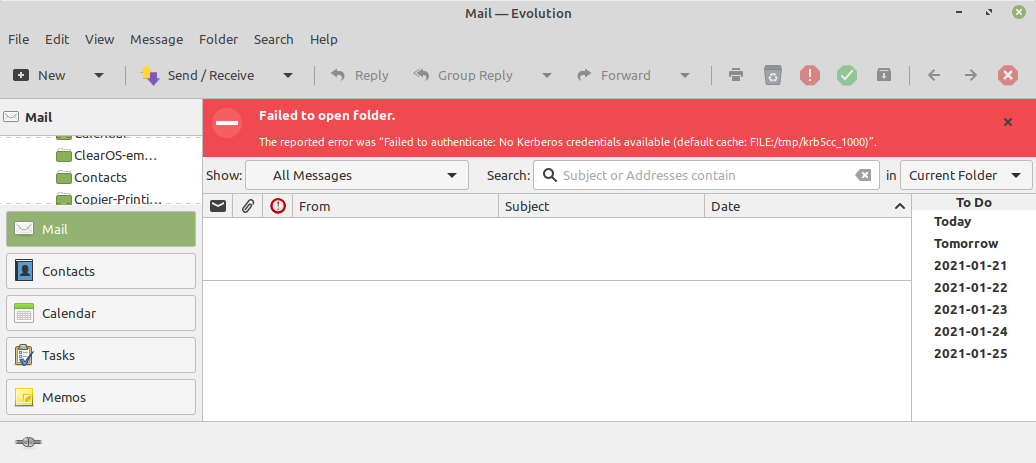
Task: Click the 2021-01-24 To Do date
Action: pyautogui.click(x=971, y=332)
